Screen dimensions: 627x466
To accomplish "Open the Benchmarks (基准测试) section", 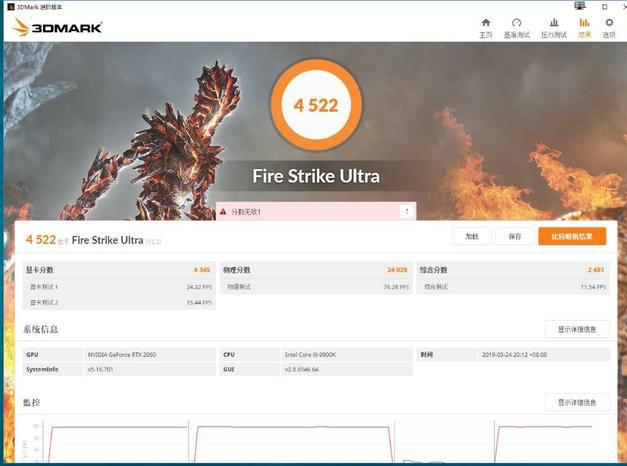I will pyautogui.click(x=516, y=28).
